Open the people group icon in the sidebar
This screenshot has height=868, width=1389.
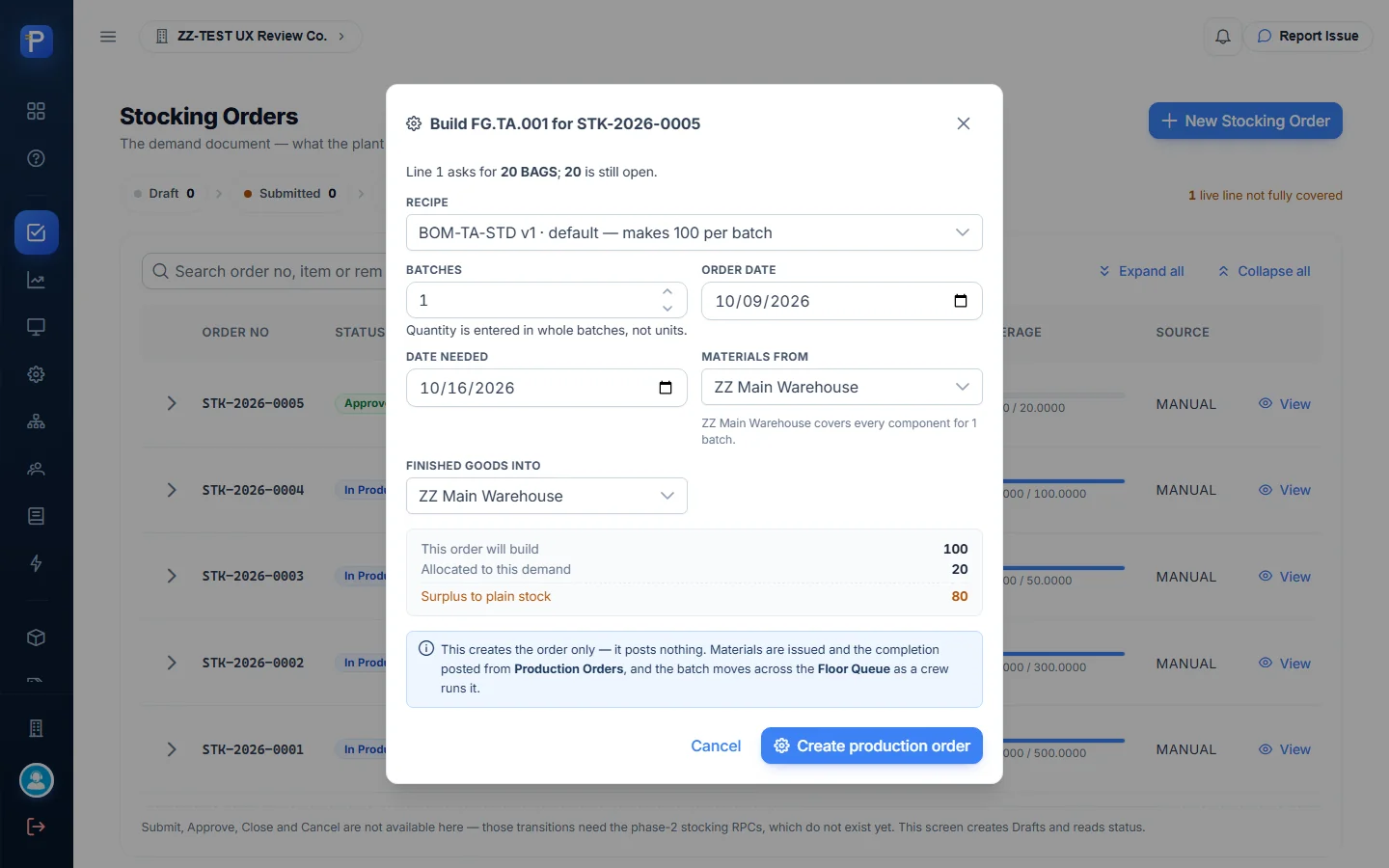click(37, 469)
